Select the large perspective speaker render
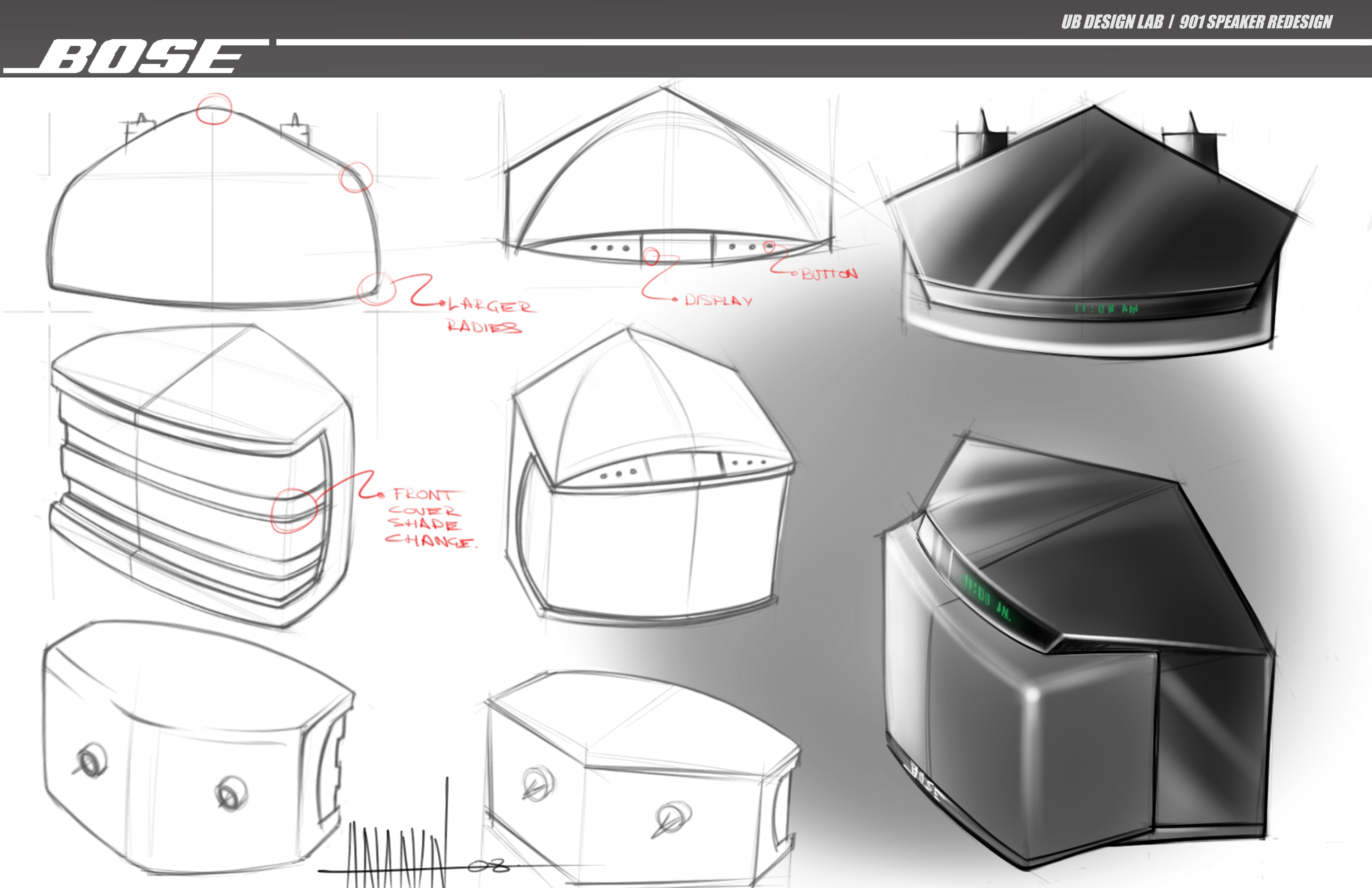1372x888 pixels. tap(1078, 663)
